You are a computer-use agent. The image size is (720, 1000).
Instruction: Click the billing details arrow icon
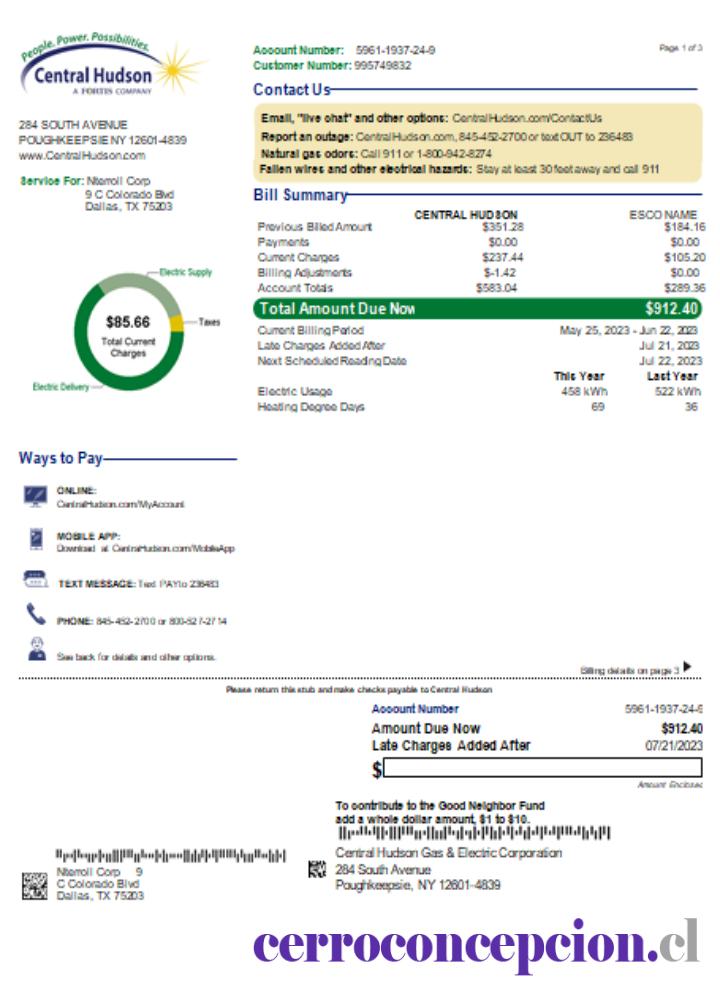687,666
